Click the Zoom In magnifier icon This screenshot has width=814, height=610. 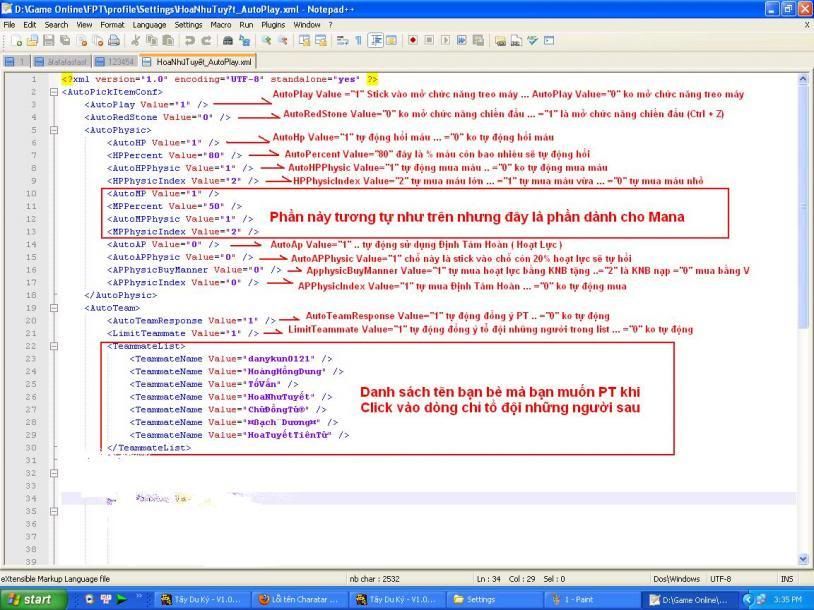coord(266,40)
